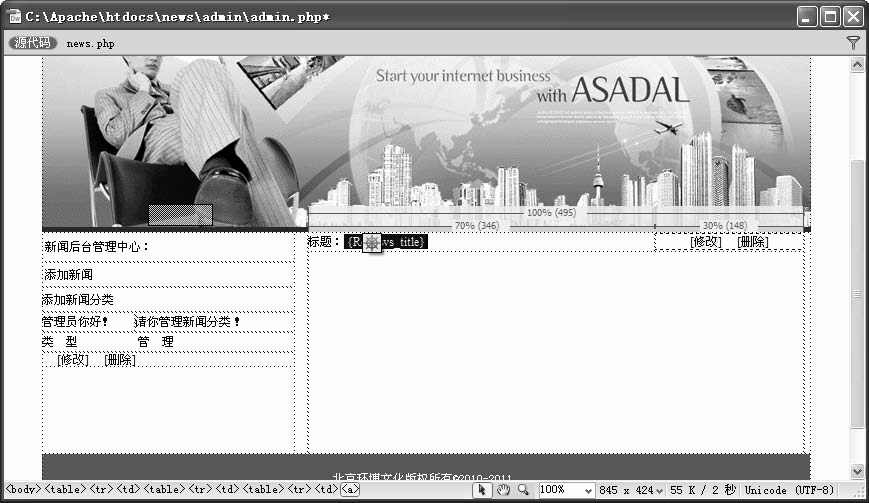Select the Select (arrow) tool in status bar
This screenshot has width=869, height=503.
point(482,490)
